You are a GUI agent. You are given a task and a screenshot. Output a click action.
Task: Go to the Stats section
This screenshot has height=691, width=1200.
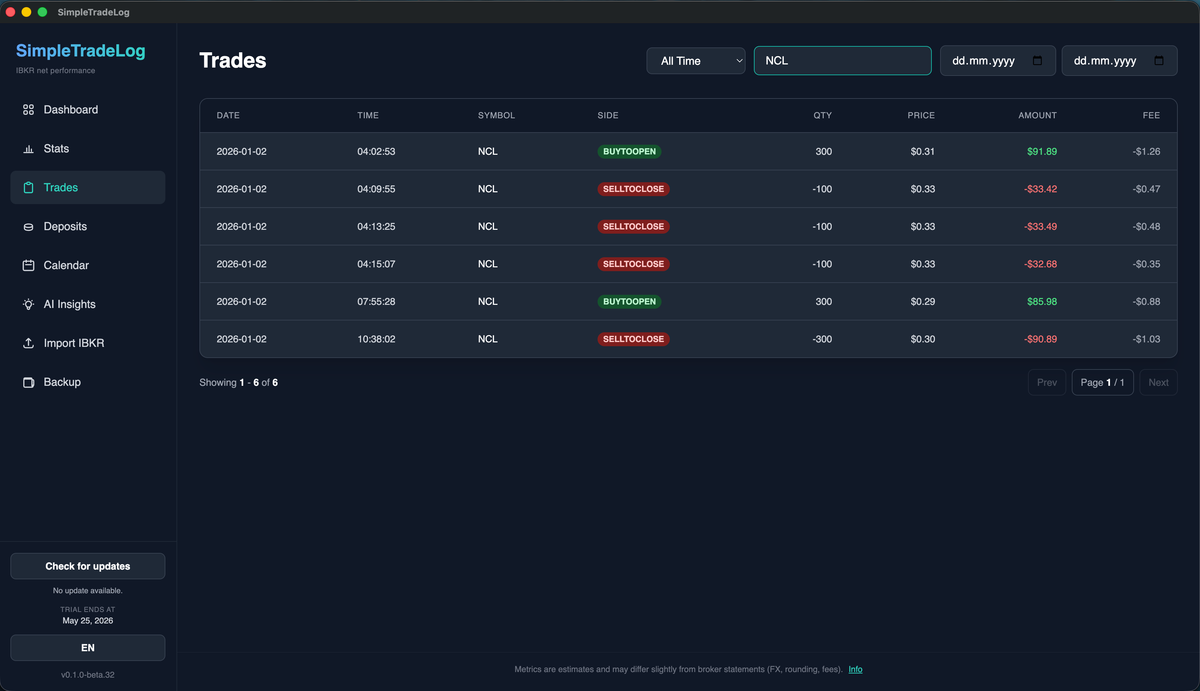pos(88,149)
